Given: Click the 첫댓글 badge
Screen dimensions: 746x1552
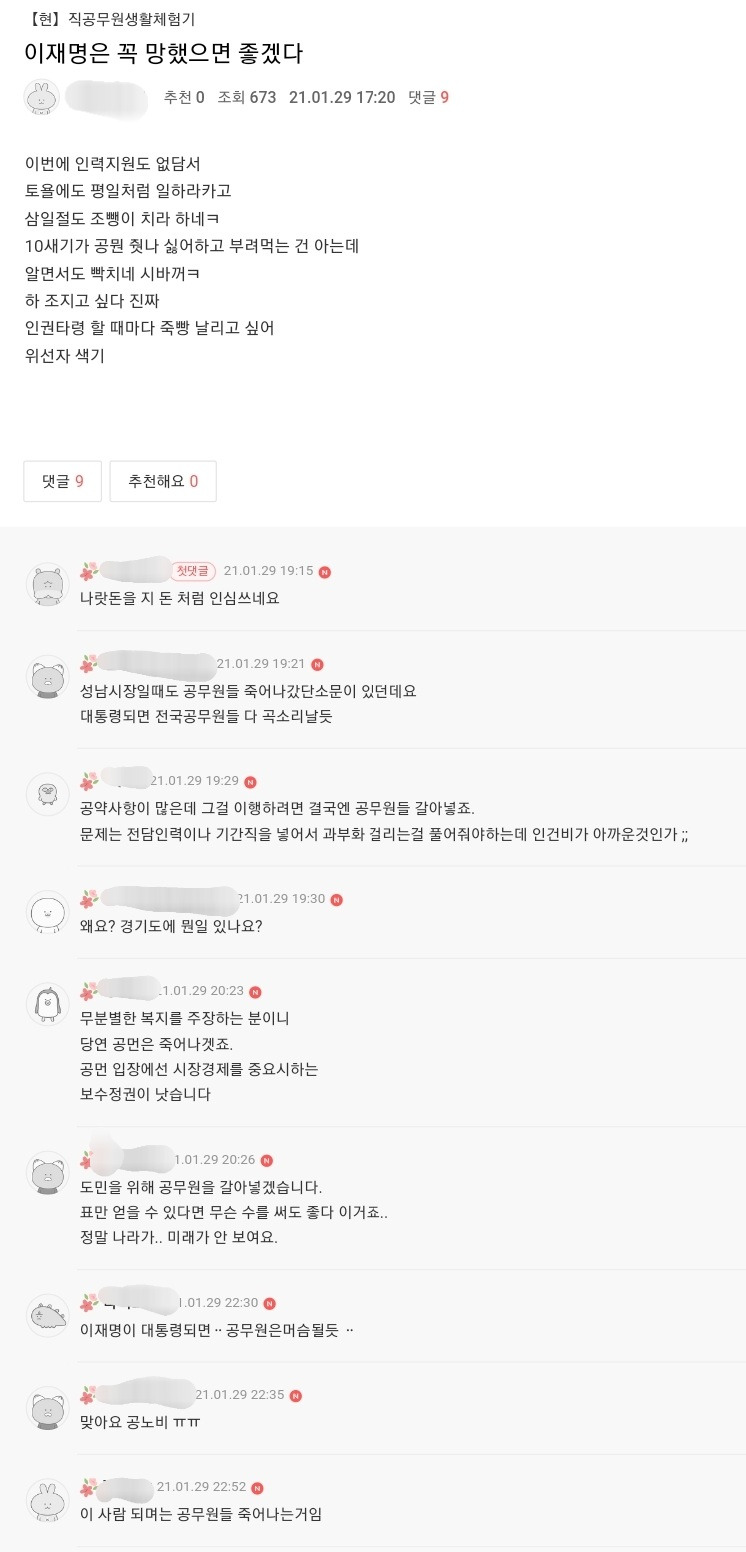Looking at the screenshot, I should click(x=193, y=571).
